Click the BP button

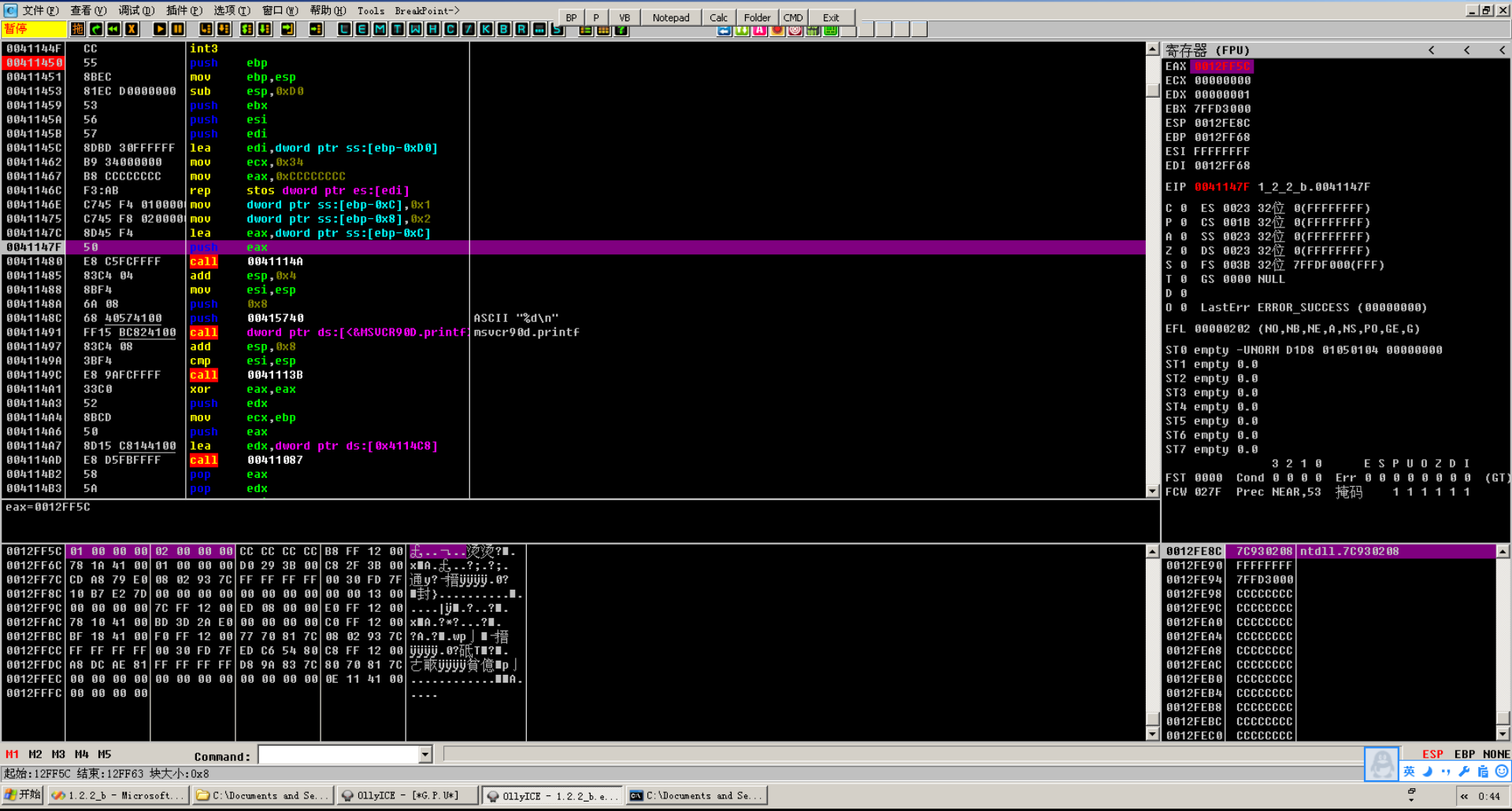tap(571, 17)
